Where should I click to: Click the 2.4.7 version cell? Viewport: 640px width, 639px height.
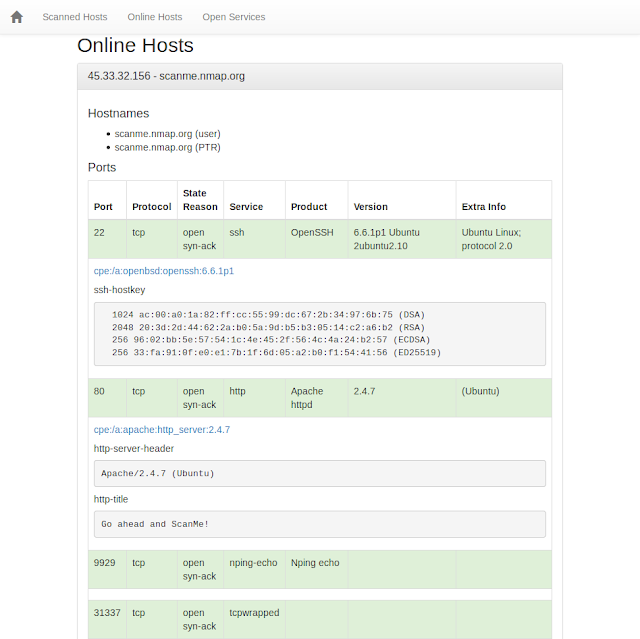402,398
